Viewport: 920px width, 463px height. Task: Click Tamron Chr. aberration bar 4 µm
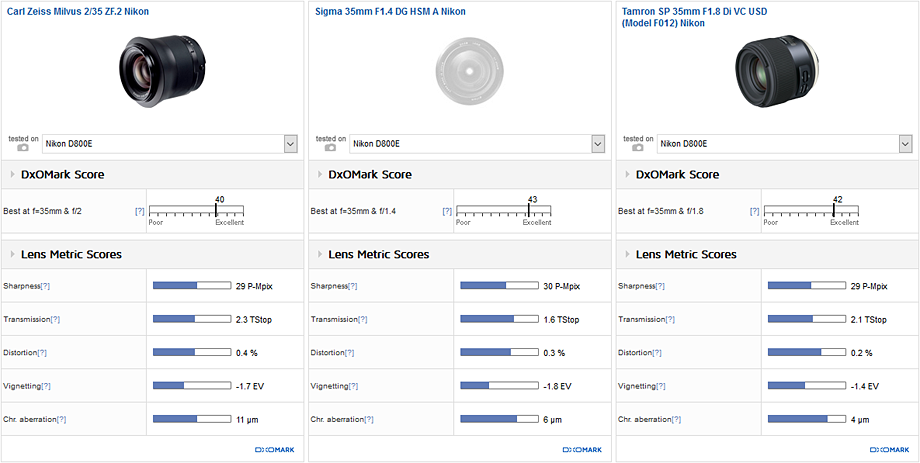[x=807, y=420]
